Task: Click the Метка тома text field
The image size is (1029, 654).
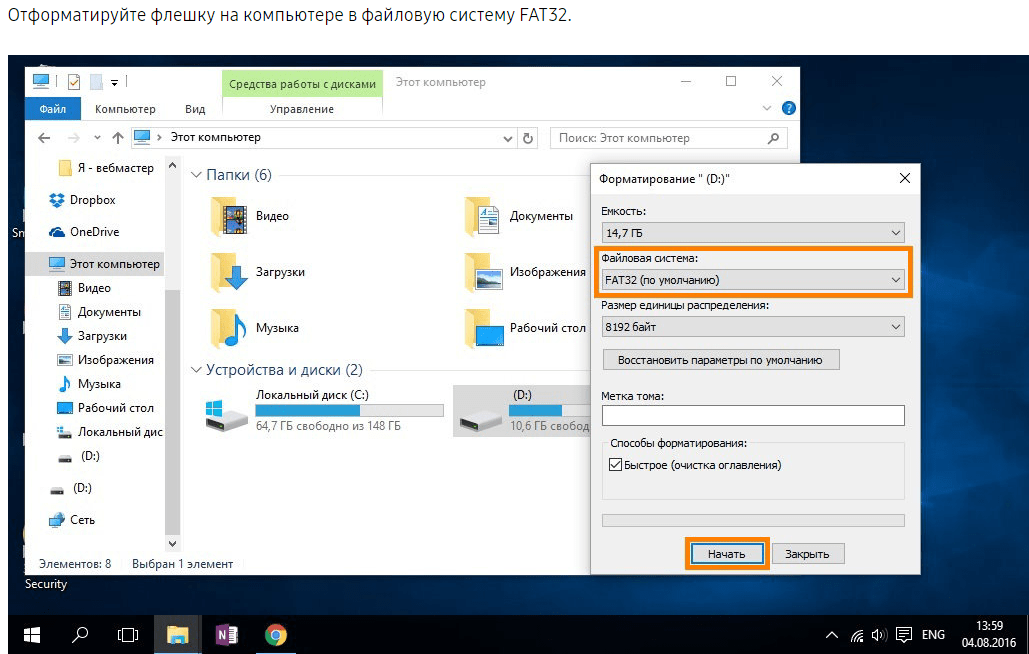Action: tap(752, 415)
